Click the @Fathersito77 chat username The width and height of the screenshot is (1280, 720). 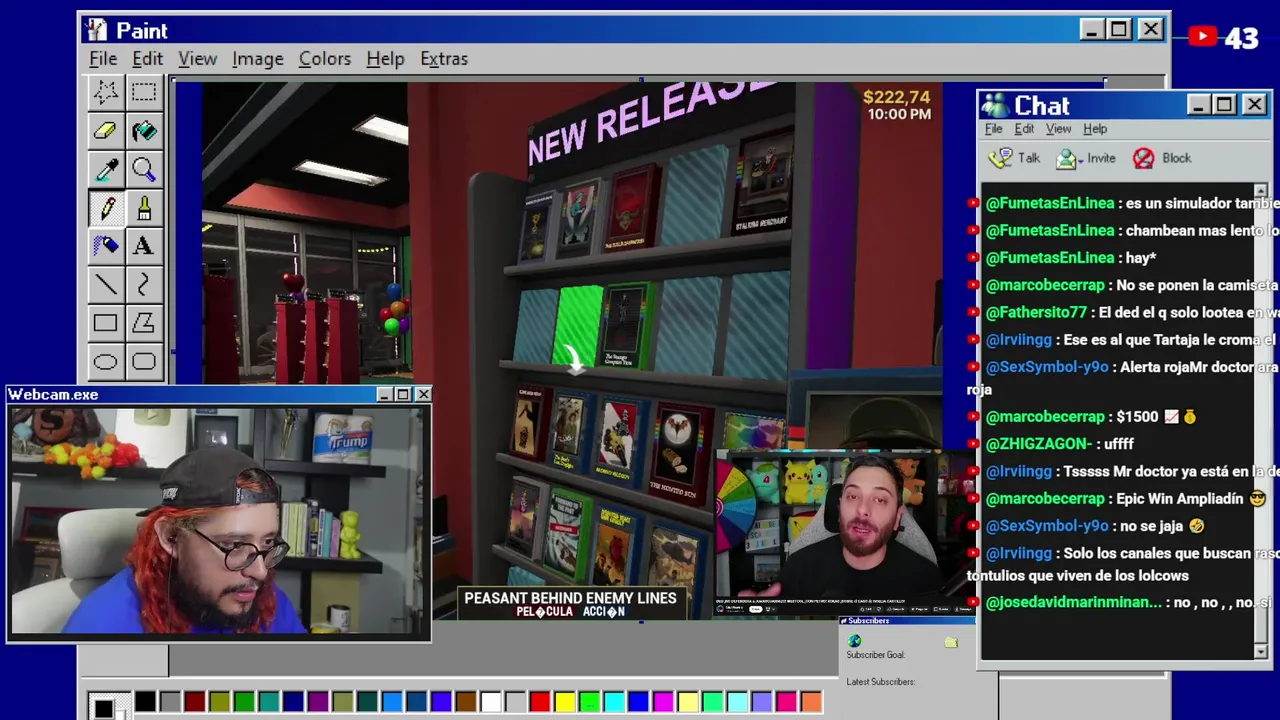coord(1036,312)
